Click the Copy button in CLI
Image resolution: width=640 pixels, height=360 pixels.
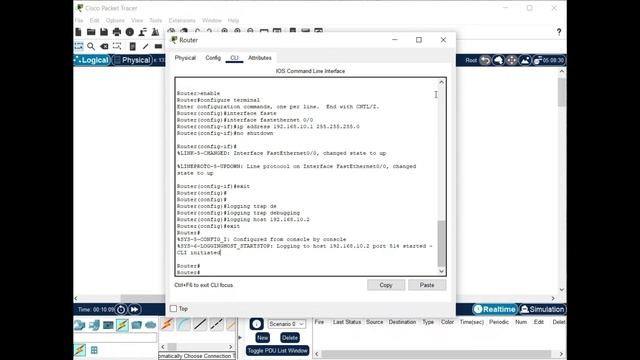[386, 285]
